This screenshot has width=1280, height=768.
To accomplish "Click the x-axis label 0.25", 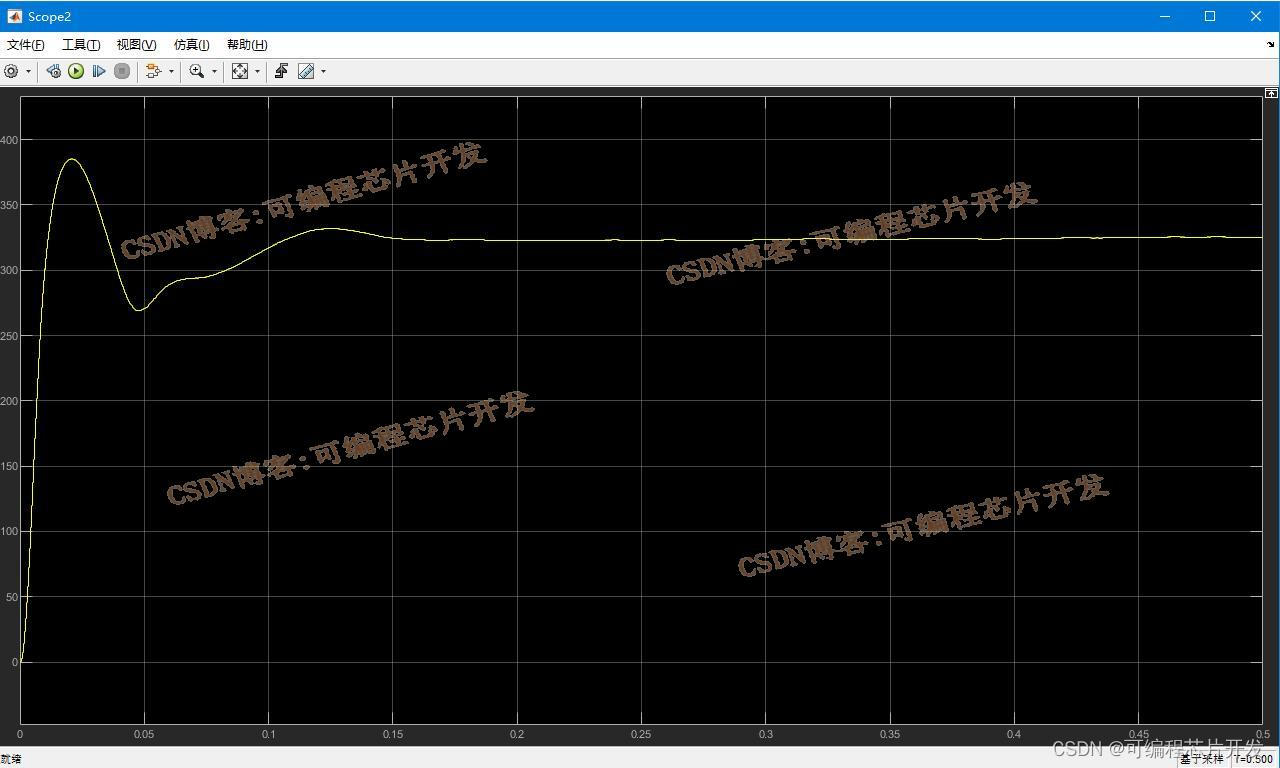I will tap(641, 735).
